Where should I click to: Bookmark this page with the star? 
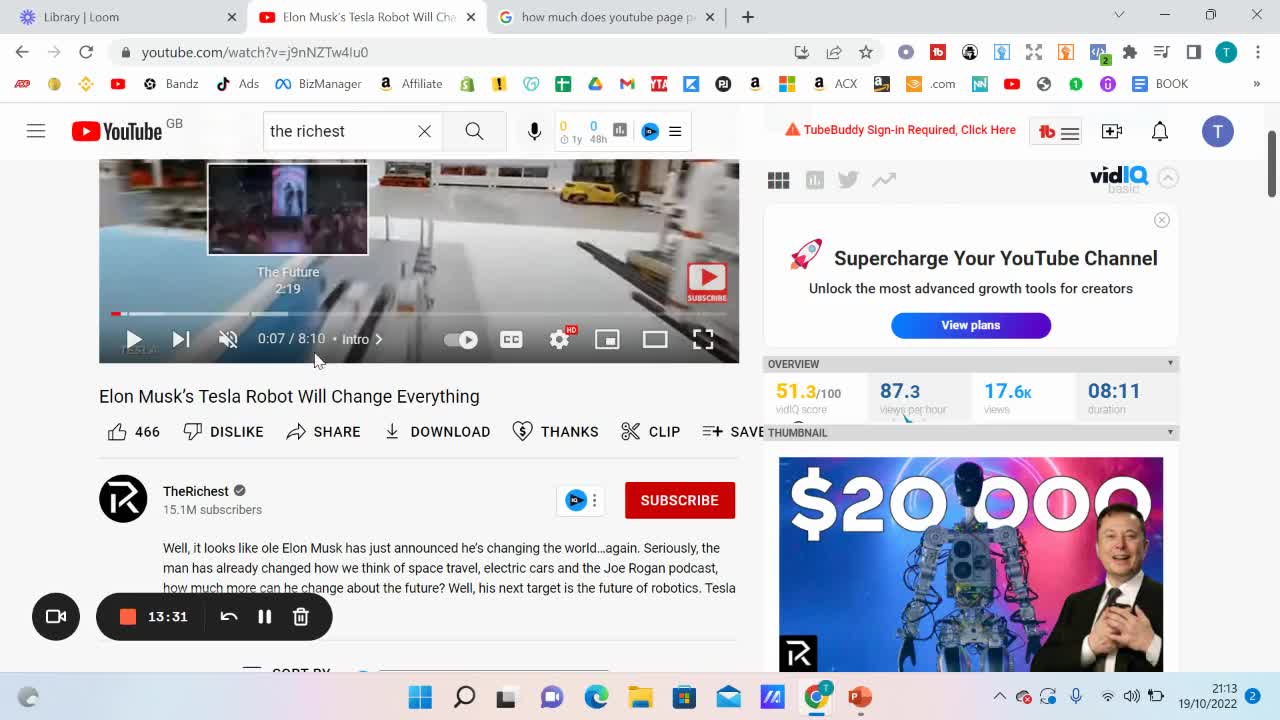coord(866,52)
